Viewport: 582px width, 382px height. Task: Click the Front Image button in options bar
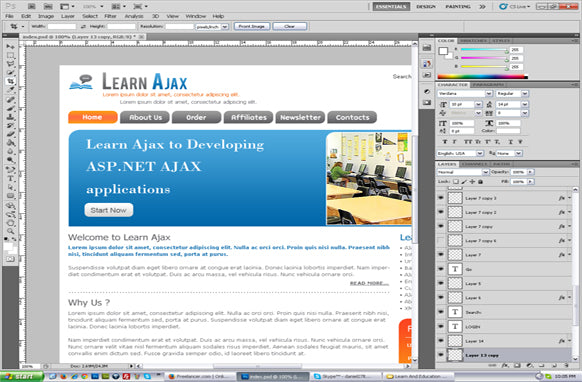(252, 26)
